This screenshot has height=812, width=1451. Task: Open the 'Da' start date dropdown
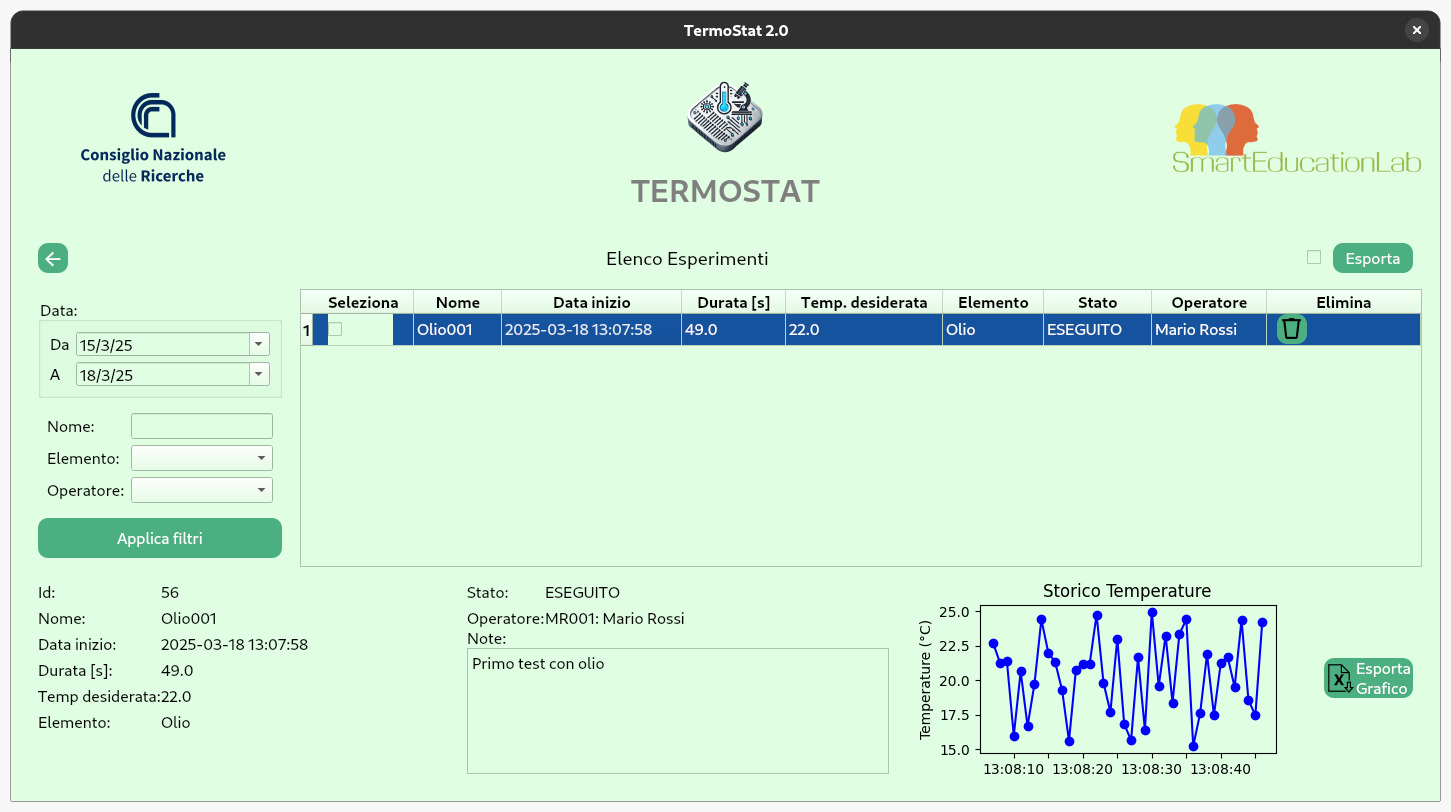click(259, 344)
